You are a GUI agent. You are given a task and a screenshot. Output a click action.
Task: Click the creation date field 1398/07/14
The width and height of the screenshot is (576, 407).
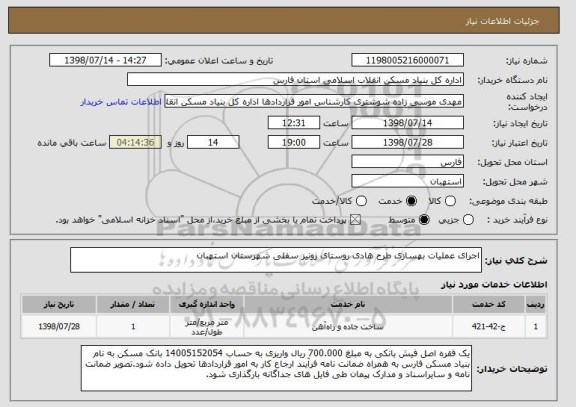coord(407,123)
